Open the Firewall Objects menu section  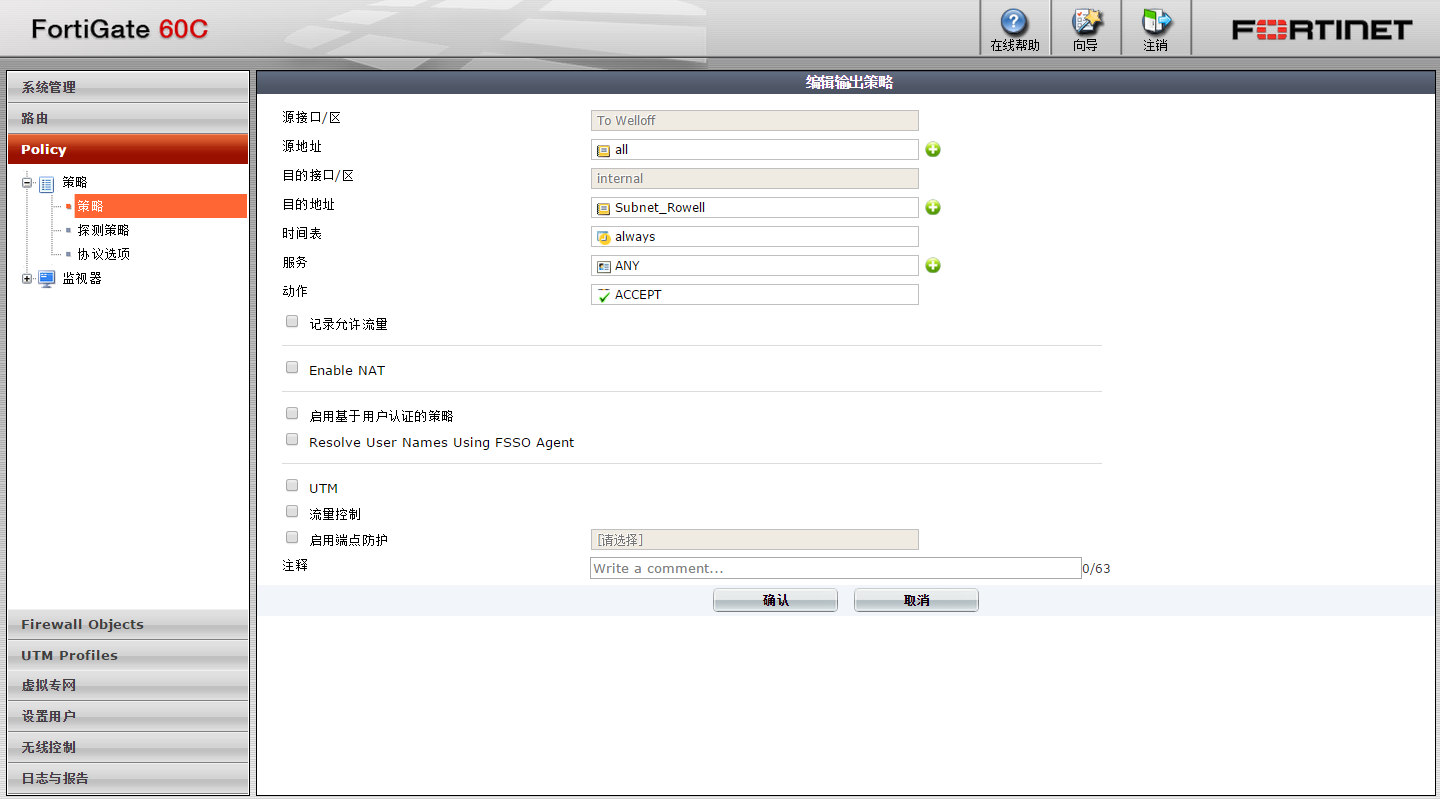[128, 624]
